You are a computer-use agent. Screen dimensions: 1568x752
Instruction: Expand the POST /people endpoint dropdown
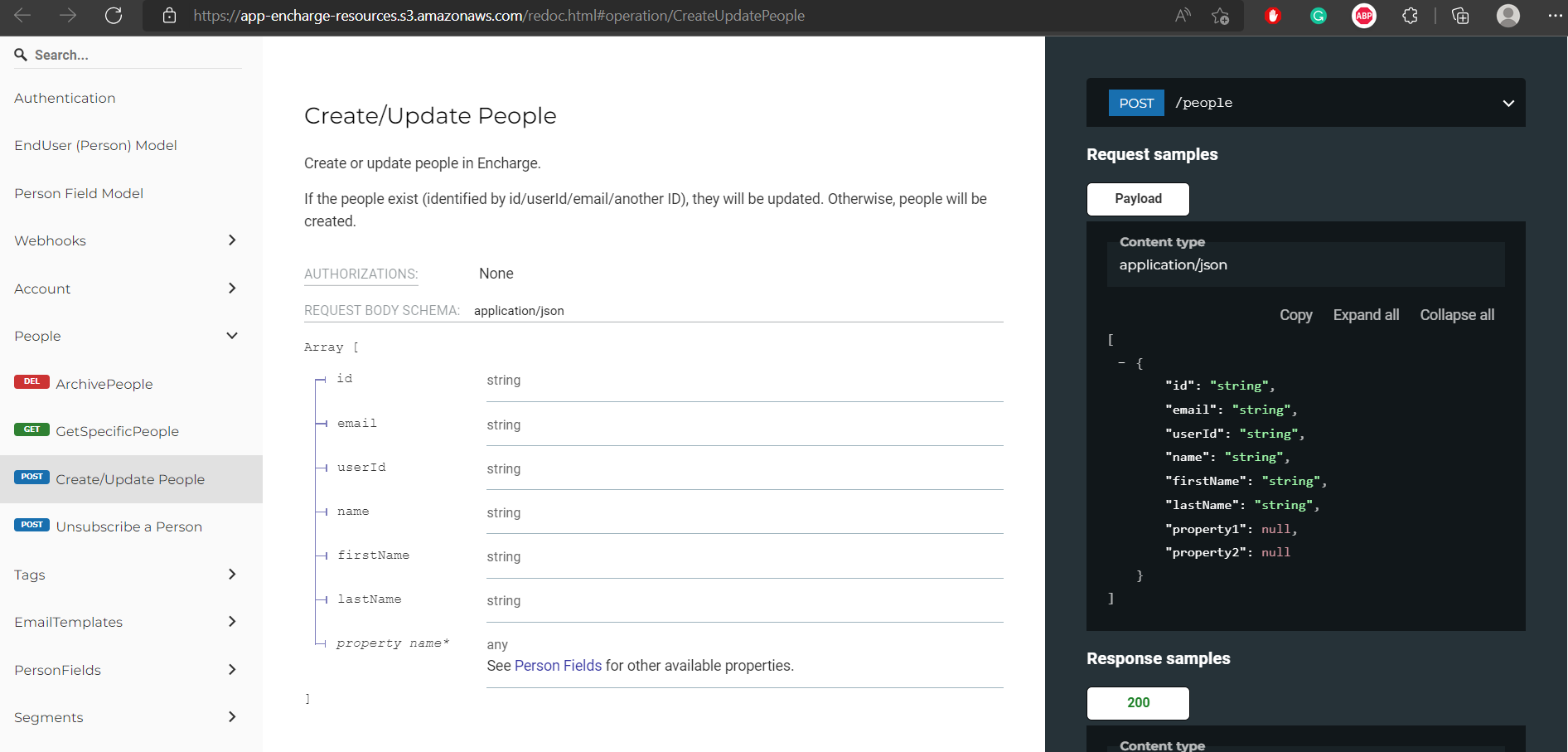click(x=1508, y=104)
